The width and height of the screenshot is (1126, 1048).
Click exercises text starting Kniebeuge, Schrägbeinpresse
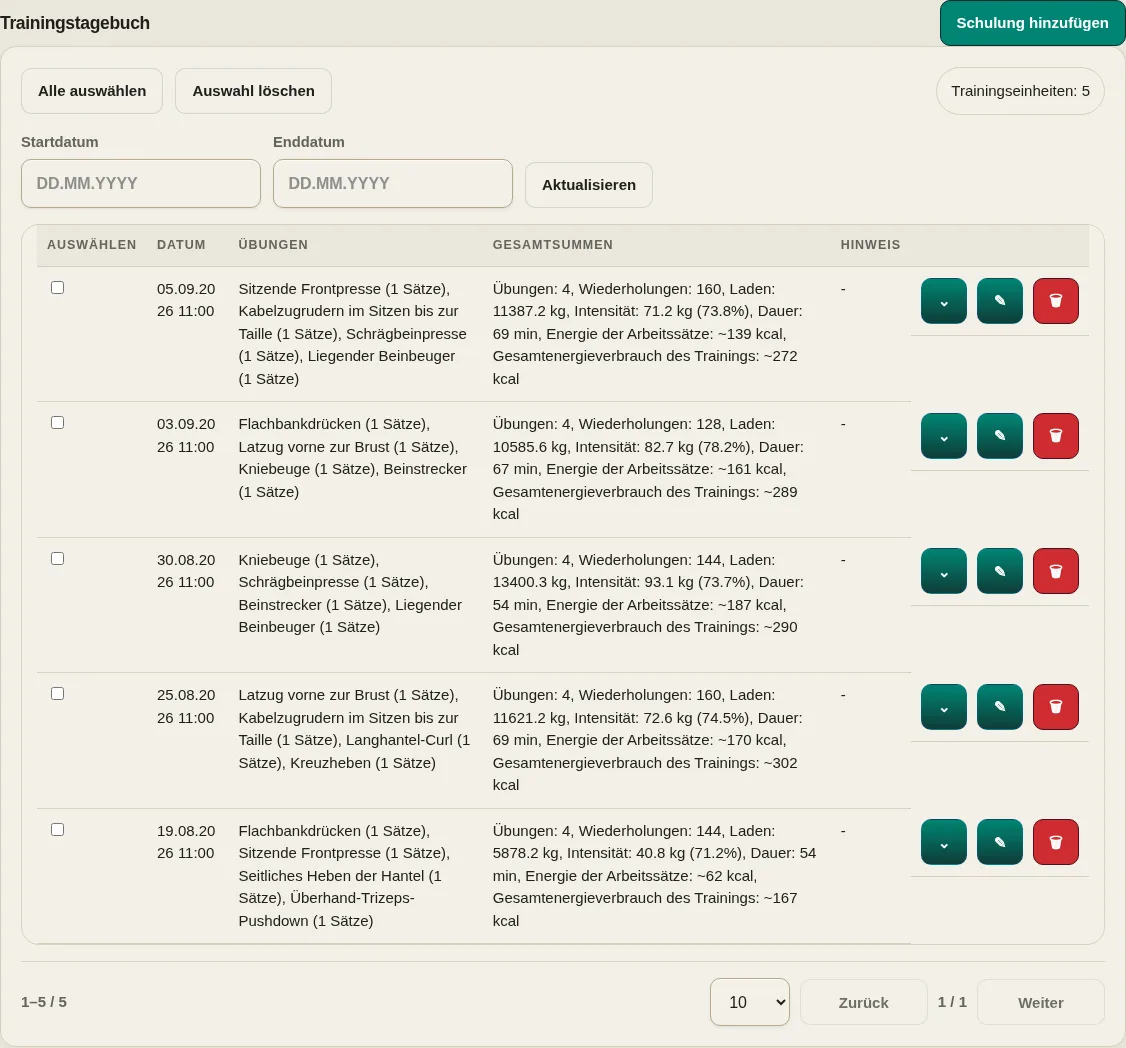point(350,593)
